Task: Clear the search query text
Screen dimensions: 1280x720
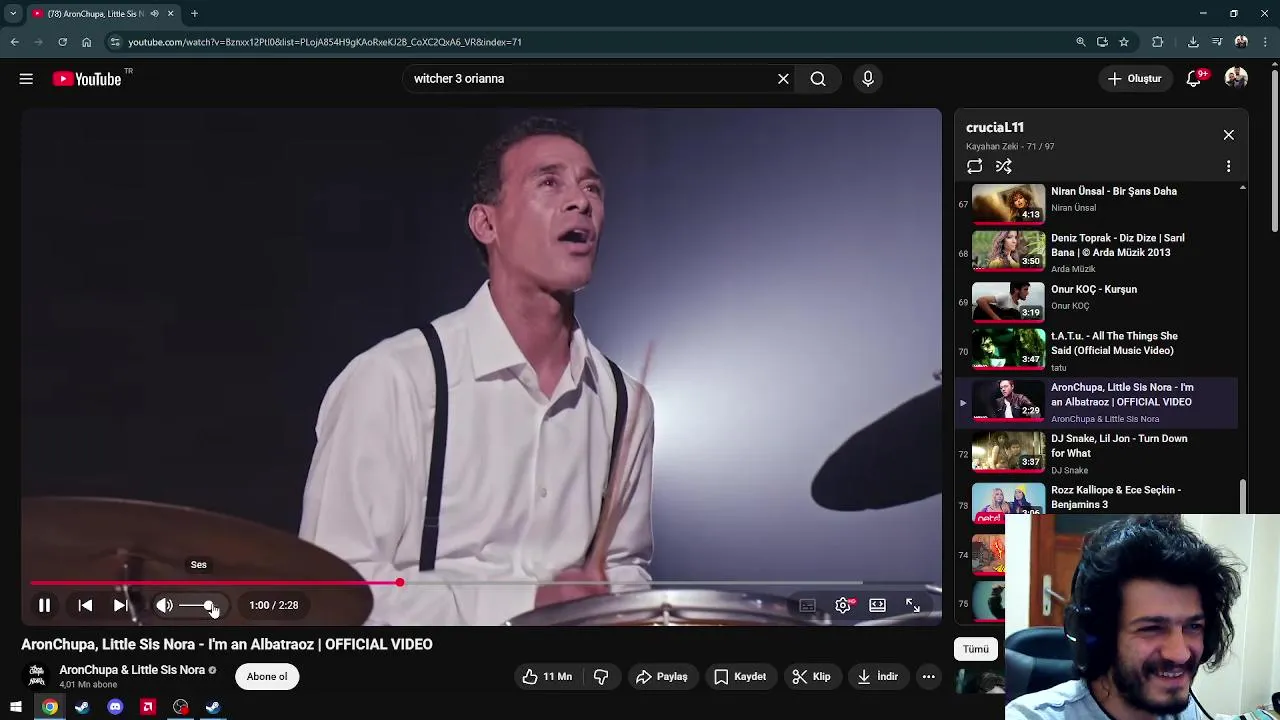Action: [783, 79]
